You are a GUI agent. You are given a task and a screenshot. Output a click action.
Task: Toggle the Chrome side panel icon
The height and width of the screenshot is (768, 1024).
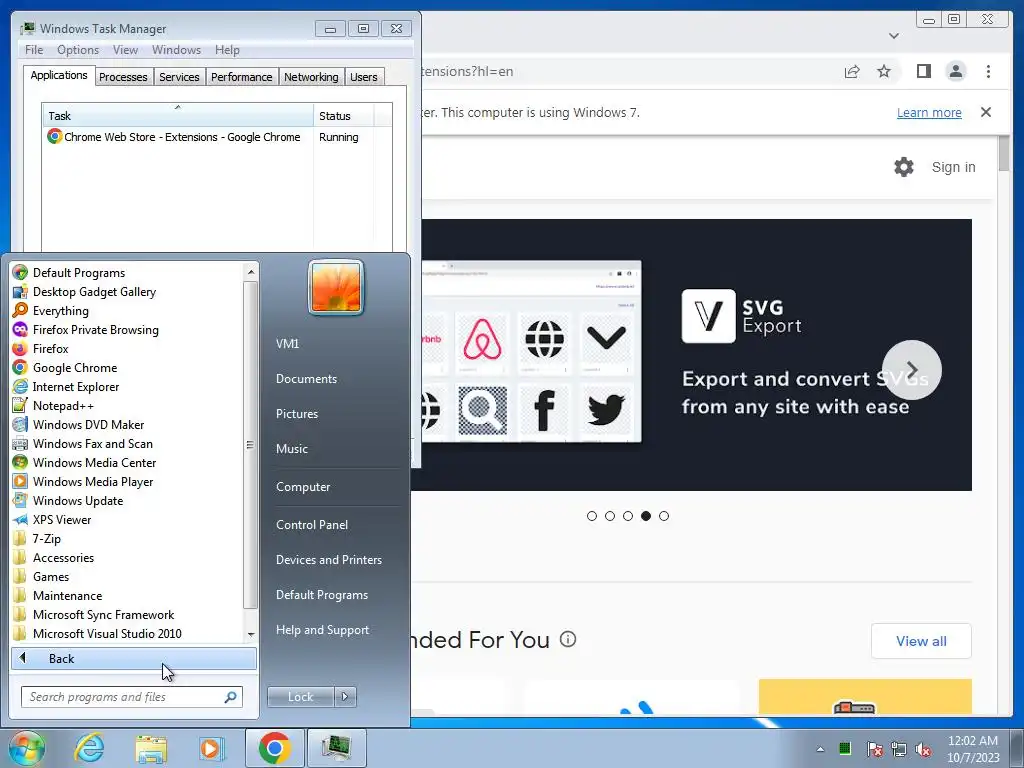pyautogui.click(x=923, y=71)
